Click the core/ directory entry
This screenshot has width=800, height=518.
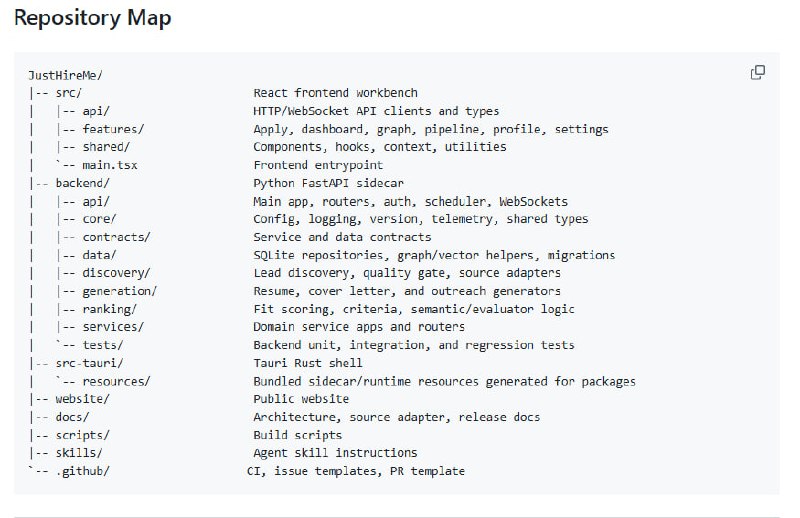click(x=99, y=219)
